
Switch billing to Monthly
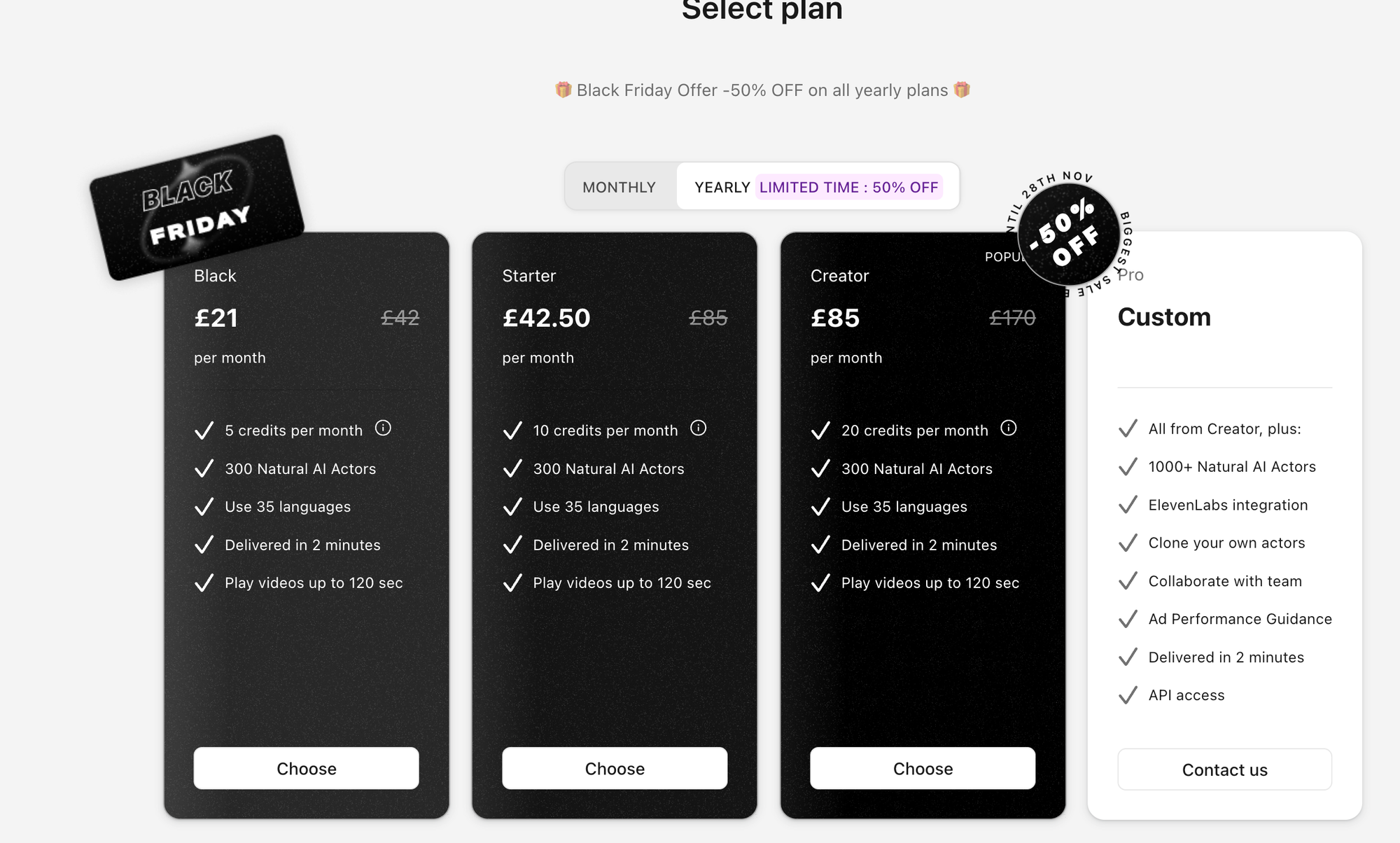[619, 187]
